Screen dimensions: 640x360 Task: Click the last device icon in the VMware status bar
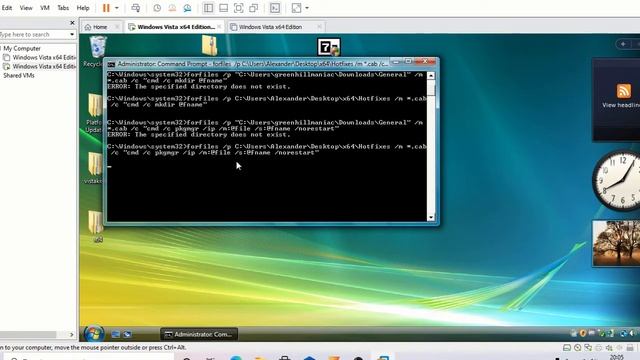[630, 348]
